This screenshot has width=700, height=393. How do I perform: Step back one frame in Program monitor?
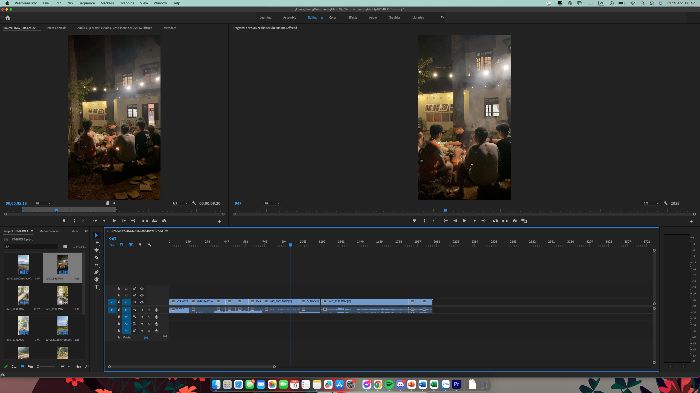pyautogui.click(x=455, y=221)
